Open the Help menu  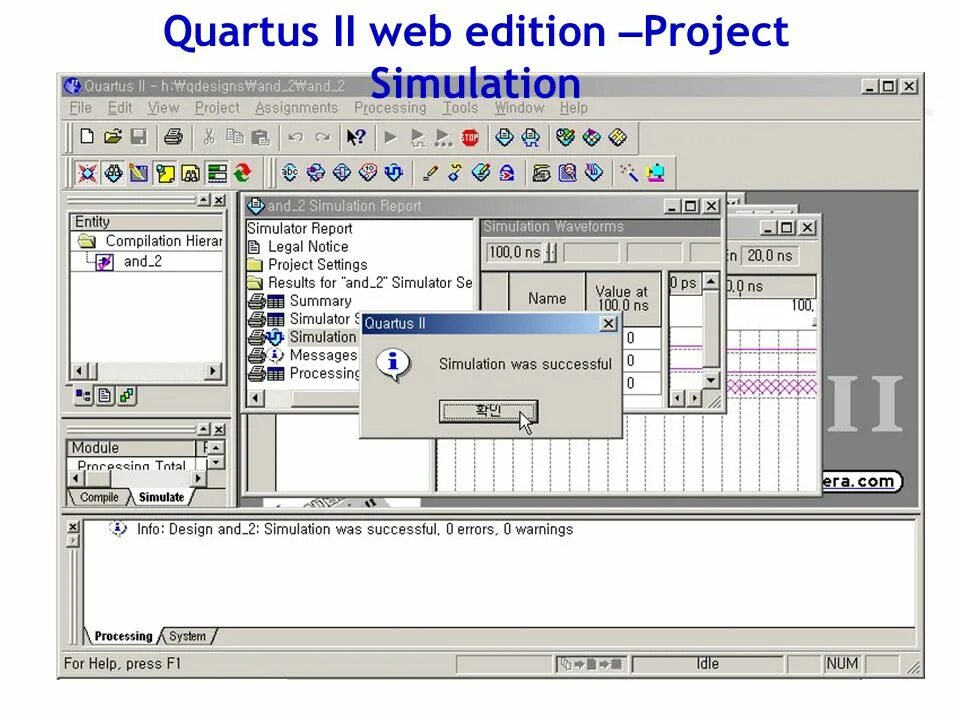click(573, 108)
